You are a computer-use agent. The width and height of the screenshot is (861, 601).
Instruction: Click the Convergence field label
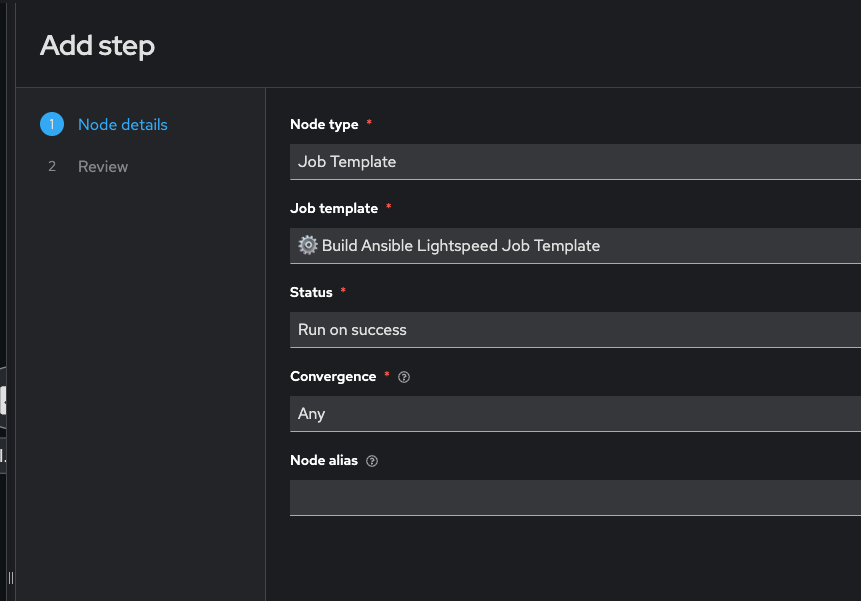[333, 376]
